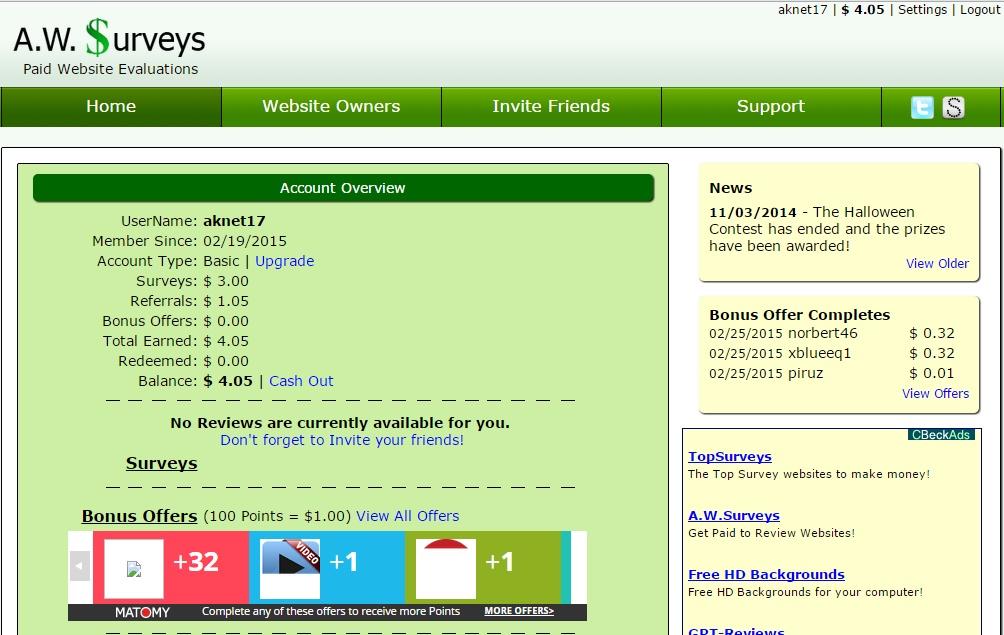Screen dimensions: 1004x635
Task: Click the A.W. Surveys logo
Action: click(x=109, y=38)
